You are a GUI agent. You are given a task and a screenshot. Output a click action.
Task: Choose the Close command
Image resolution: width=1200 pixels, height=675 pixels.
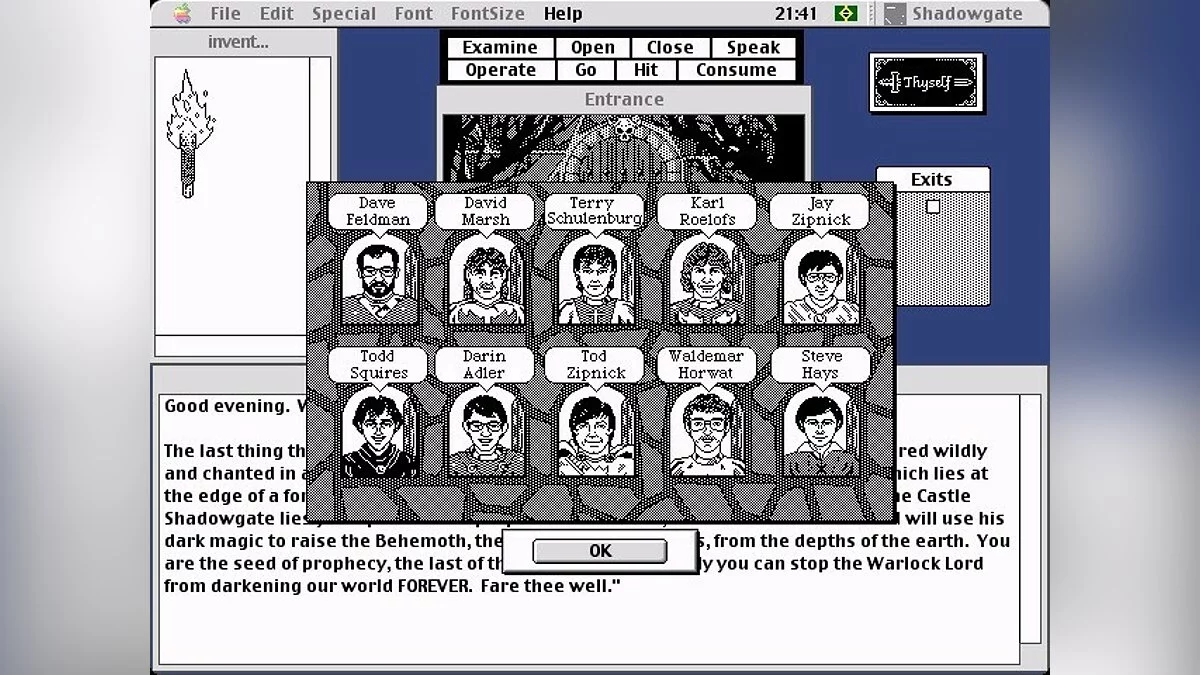tap(670, 47)
